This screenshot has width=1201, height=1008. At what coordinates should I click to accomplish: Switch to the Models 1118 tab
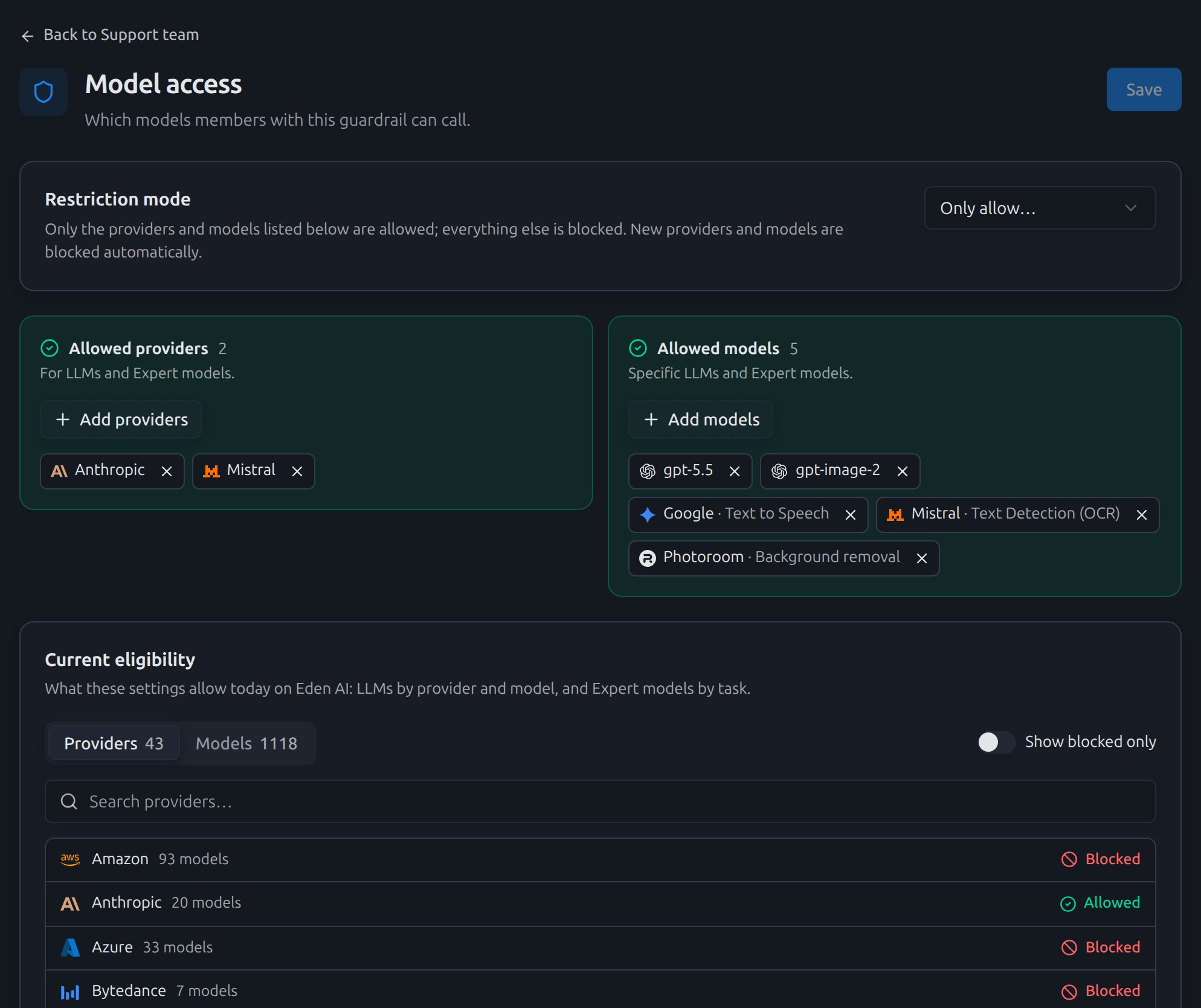pyautogui.click(x=246, y=743)
